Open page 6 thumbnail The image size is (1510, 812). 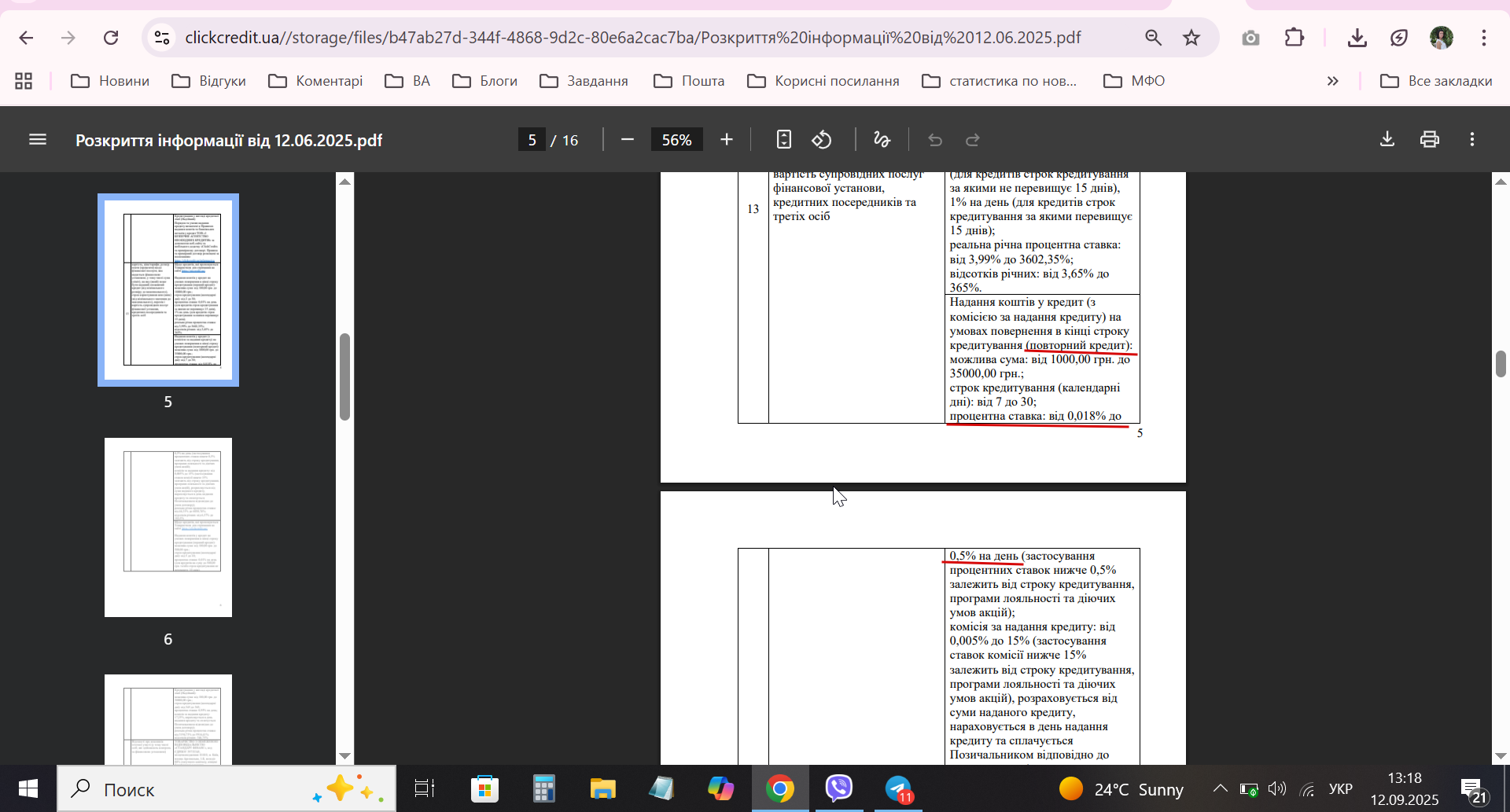[x=168, y=527]
